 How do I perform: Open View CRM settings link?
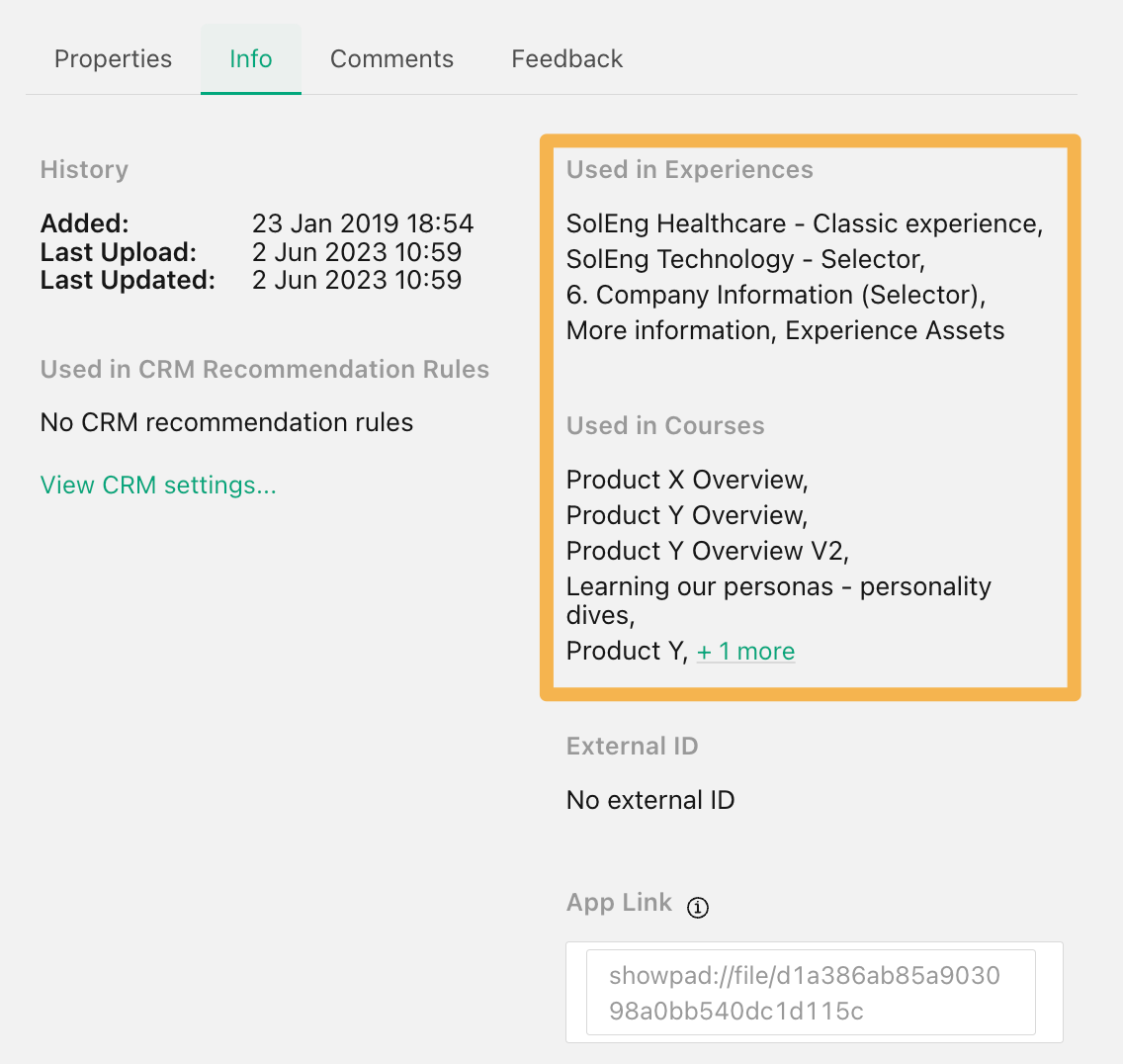point(158,486)
